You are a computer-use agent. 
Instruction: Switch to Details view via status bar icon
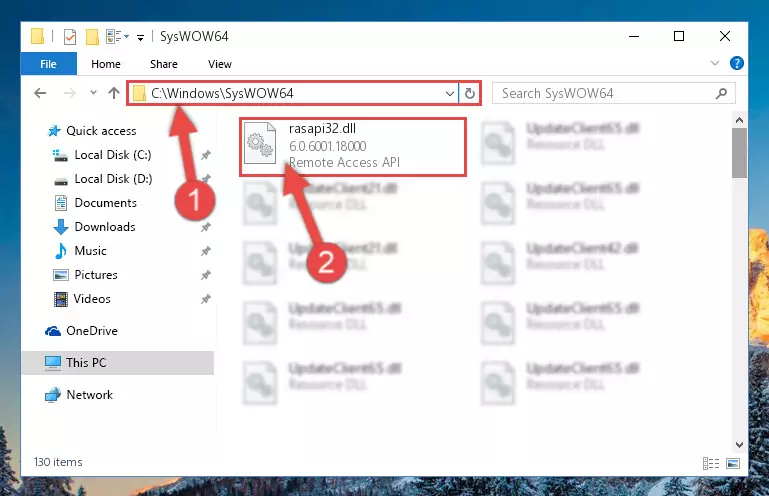711,463
